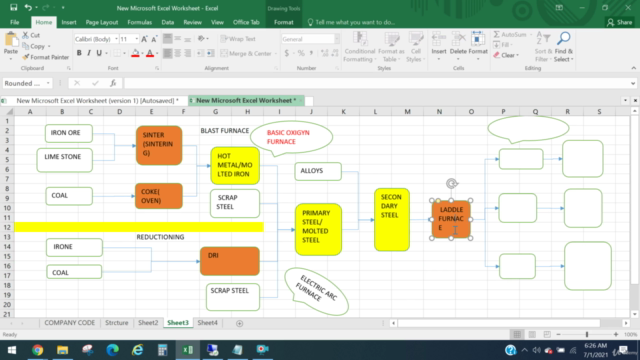Image resolution: width=640 pixels, height=360 pixels.
Task: Click zoom in plus button
Action: click(616, 334)
